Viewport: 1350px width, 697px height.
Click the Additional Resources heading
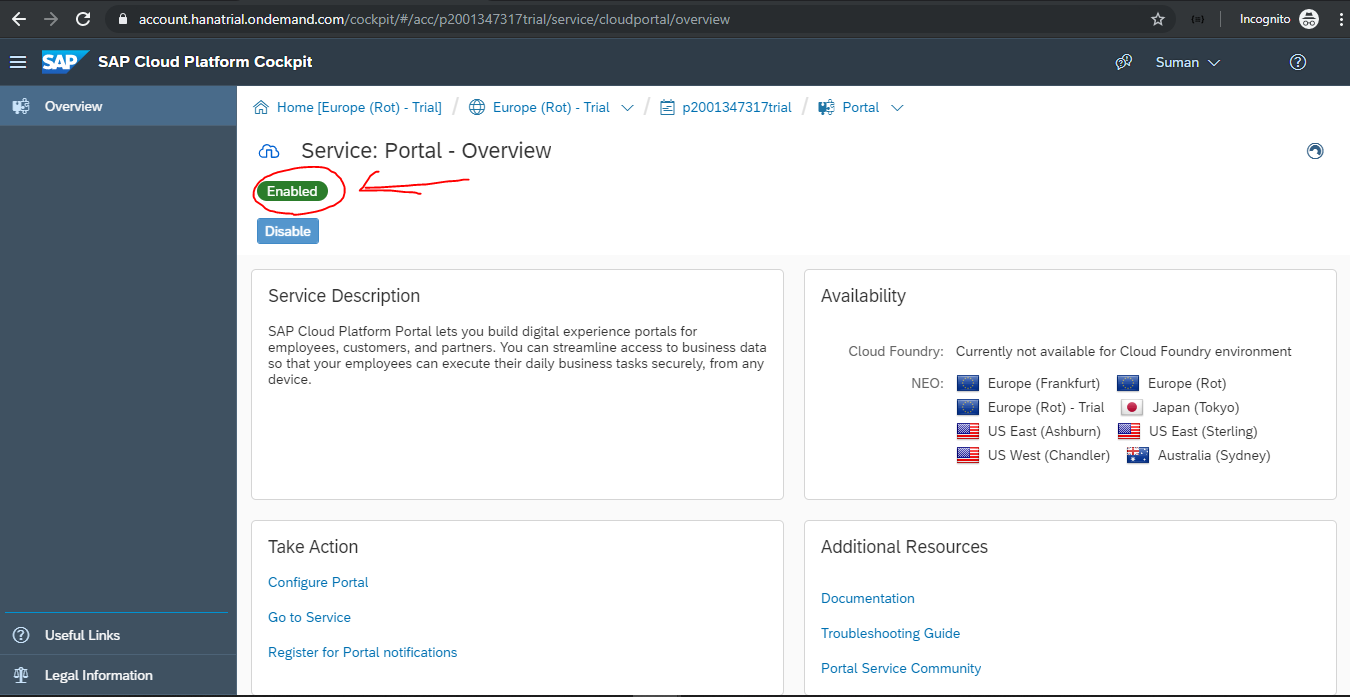coord(904,547)
